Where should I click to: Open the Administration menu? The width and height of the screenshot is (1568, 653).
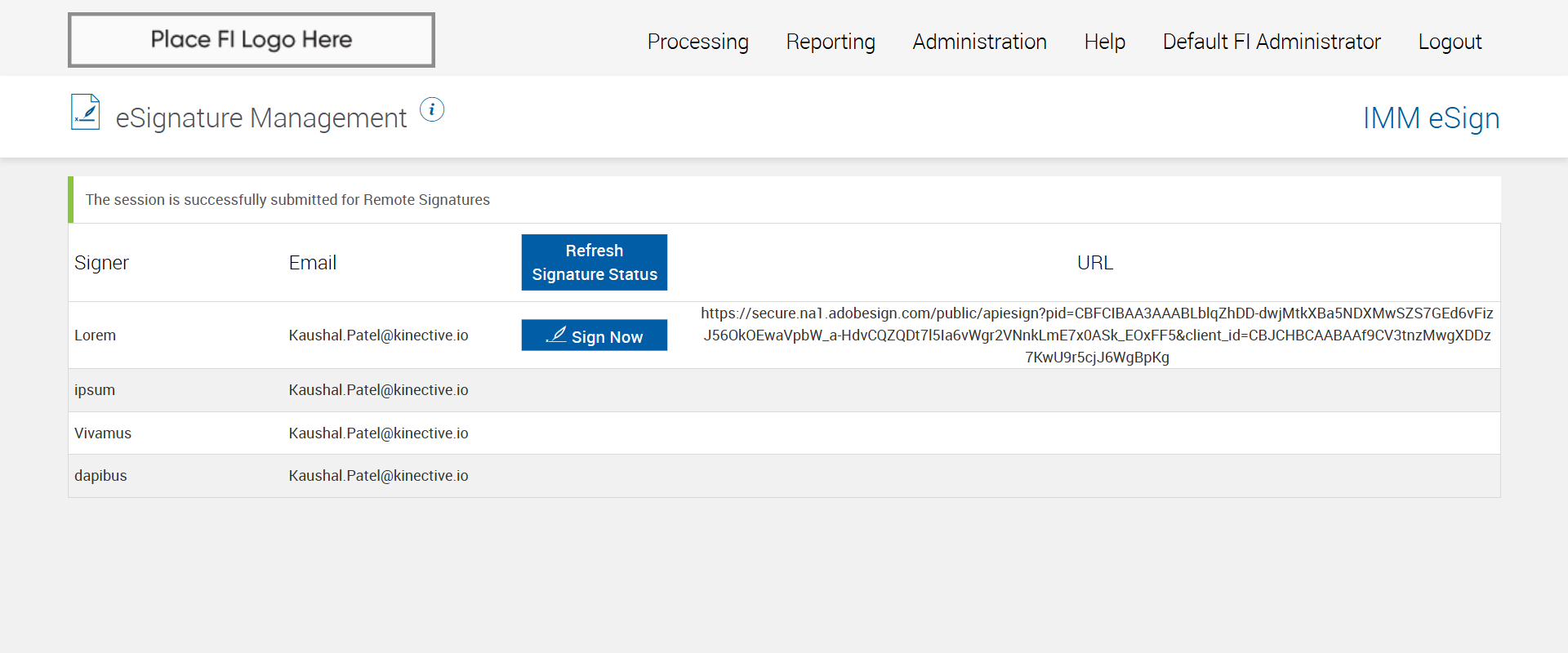coord(979,42)
